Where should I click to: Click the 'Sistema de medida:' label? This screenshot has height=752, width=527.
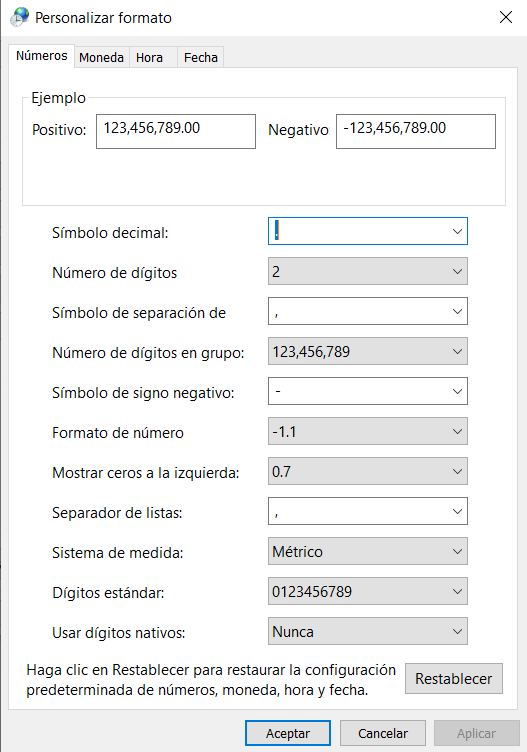point(117,553)
